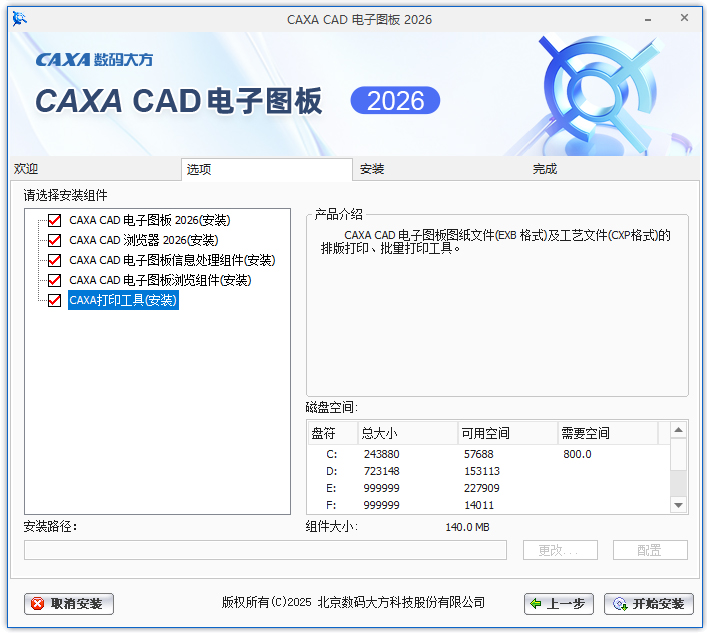Click 57688 free space value
Image resolution: width=707 pixels, height=633 pixels.
pos(478,454)
